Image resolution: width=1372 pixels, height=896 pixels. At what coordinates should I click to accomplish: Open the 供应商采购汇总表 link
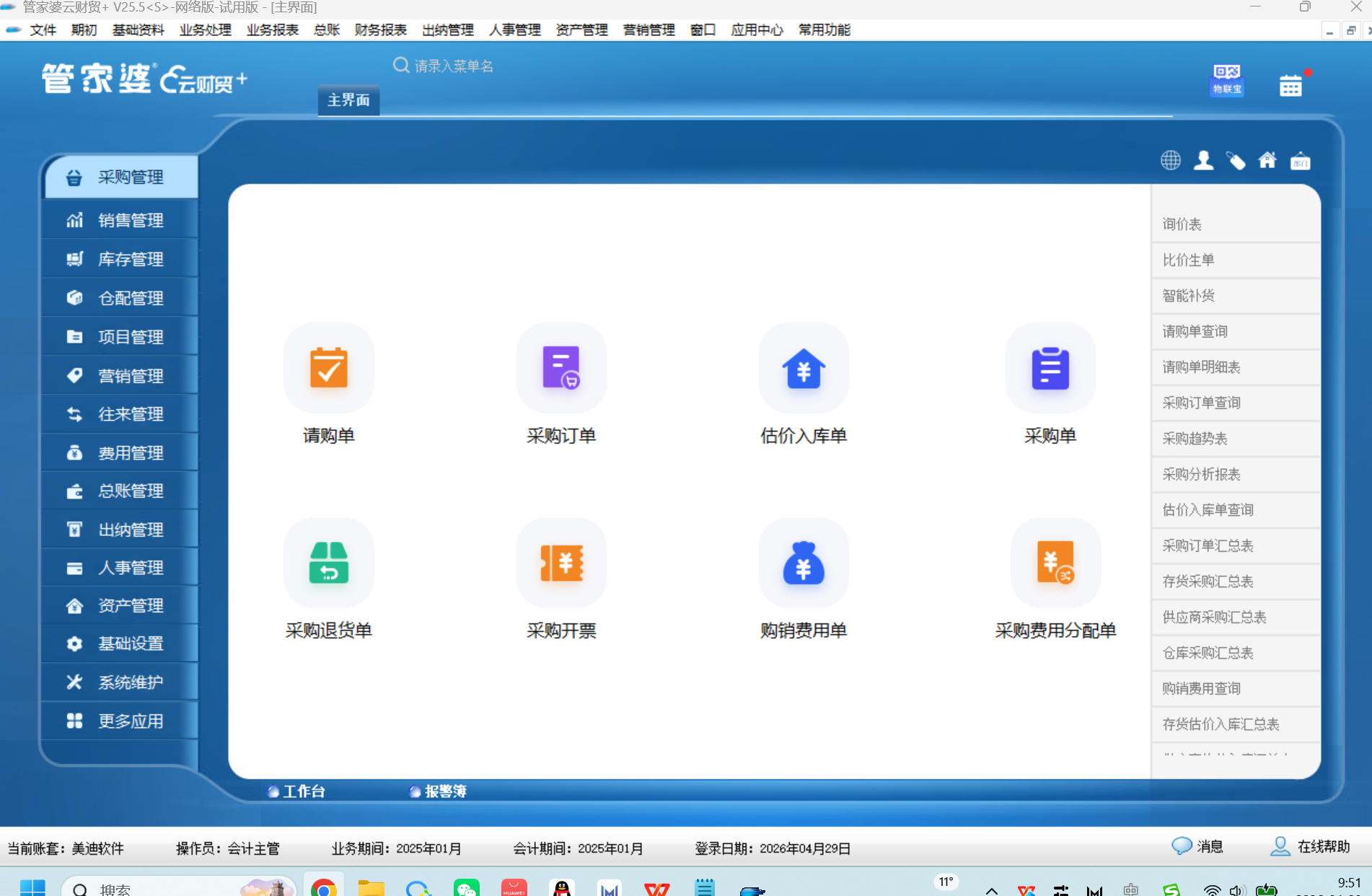[x=1236, y=617]
